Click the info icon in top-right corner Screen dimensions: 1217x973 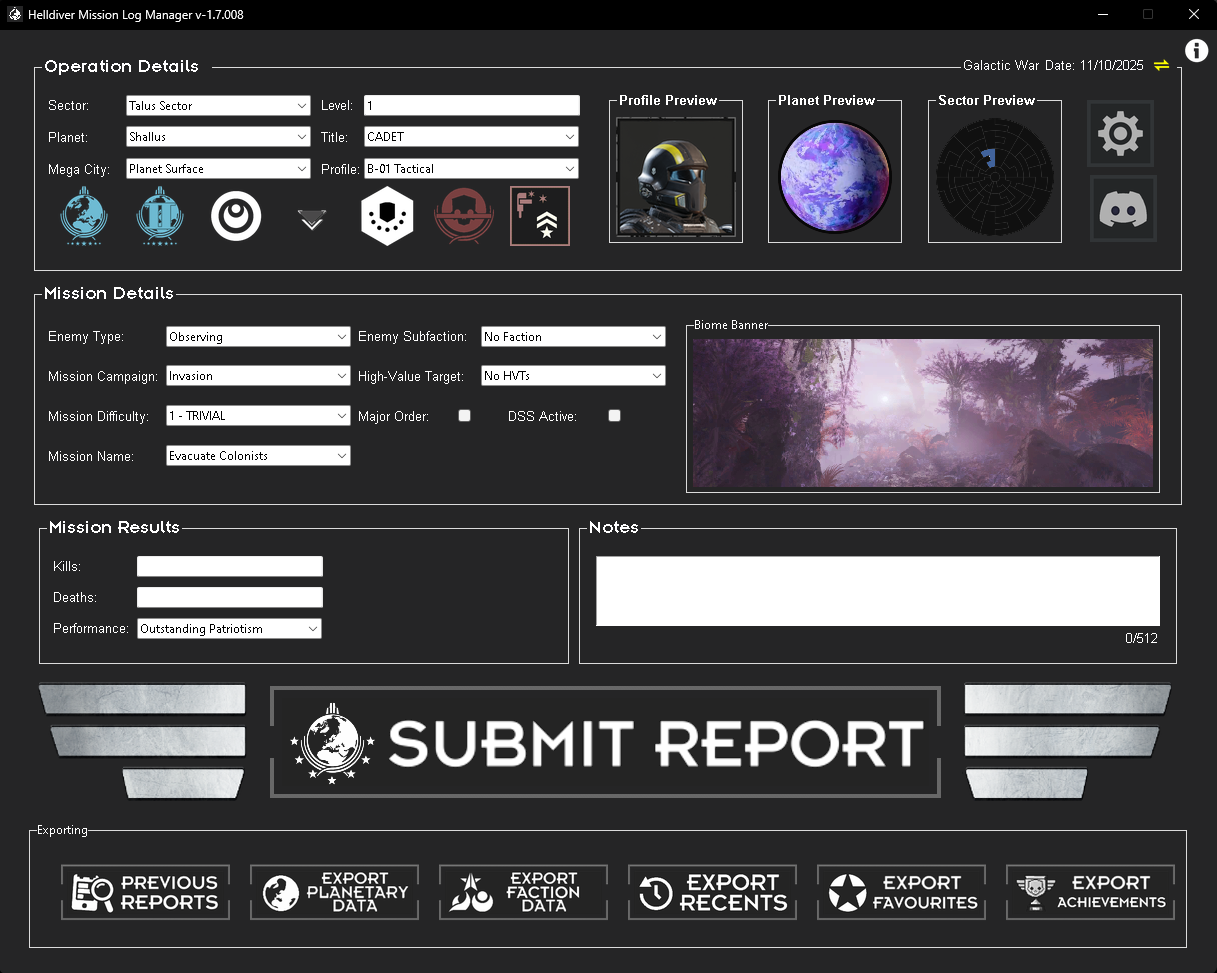click(1196, 51)
